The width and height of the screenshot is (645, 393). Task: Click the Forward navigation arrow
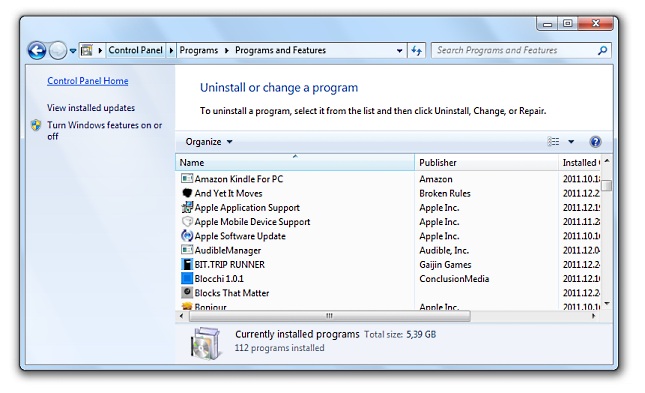[x=58, y=51]
